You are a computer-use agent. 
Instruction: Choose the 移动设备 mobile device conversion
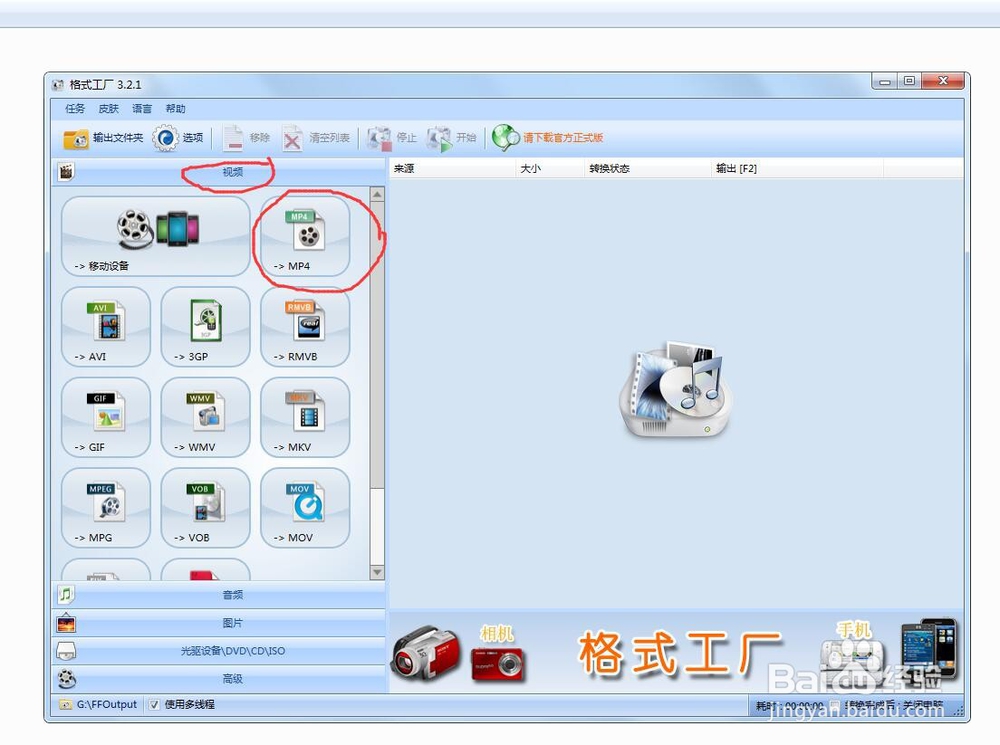pyautogui.click(x=156, y=236)
